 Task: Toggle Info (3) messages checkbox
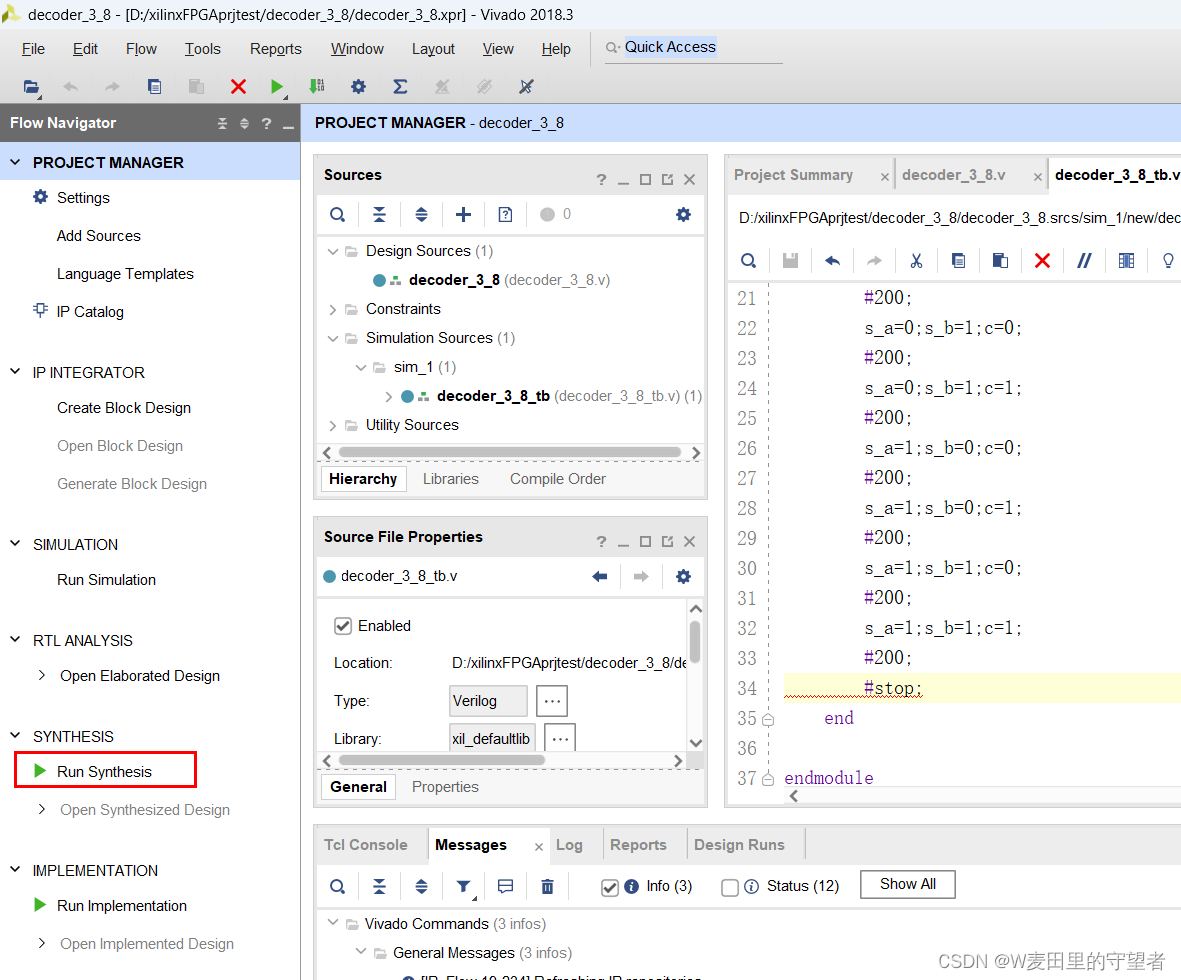coord(610,887)
